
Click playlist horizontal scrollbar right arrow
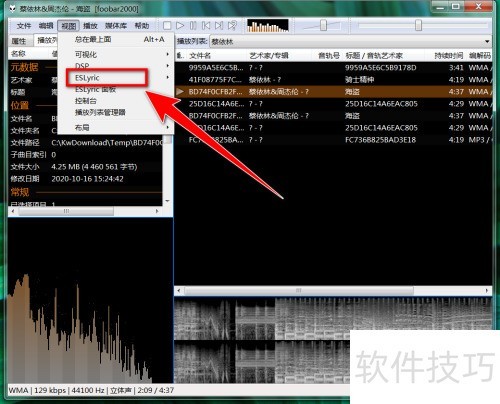tap(487, 291)
